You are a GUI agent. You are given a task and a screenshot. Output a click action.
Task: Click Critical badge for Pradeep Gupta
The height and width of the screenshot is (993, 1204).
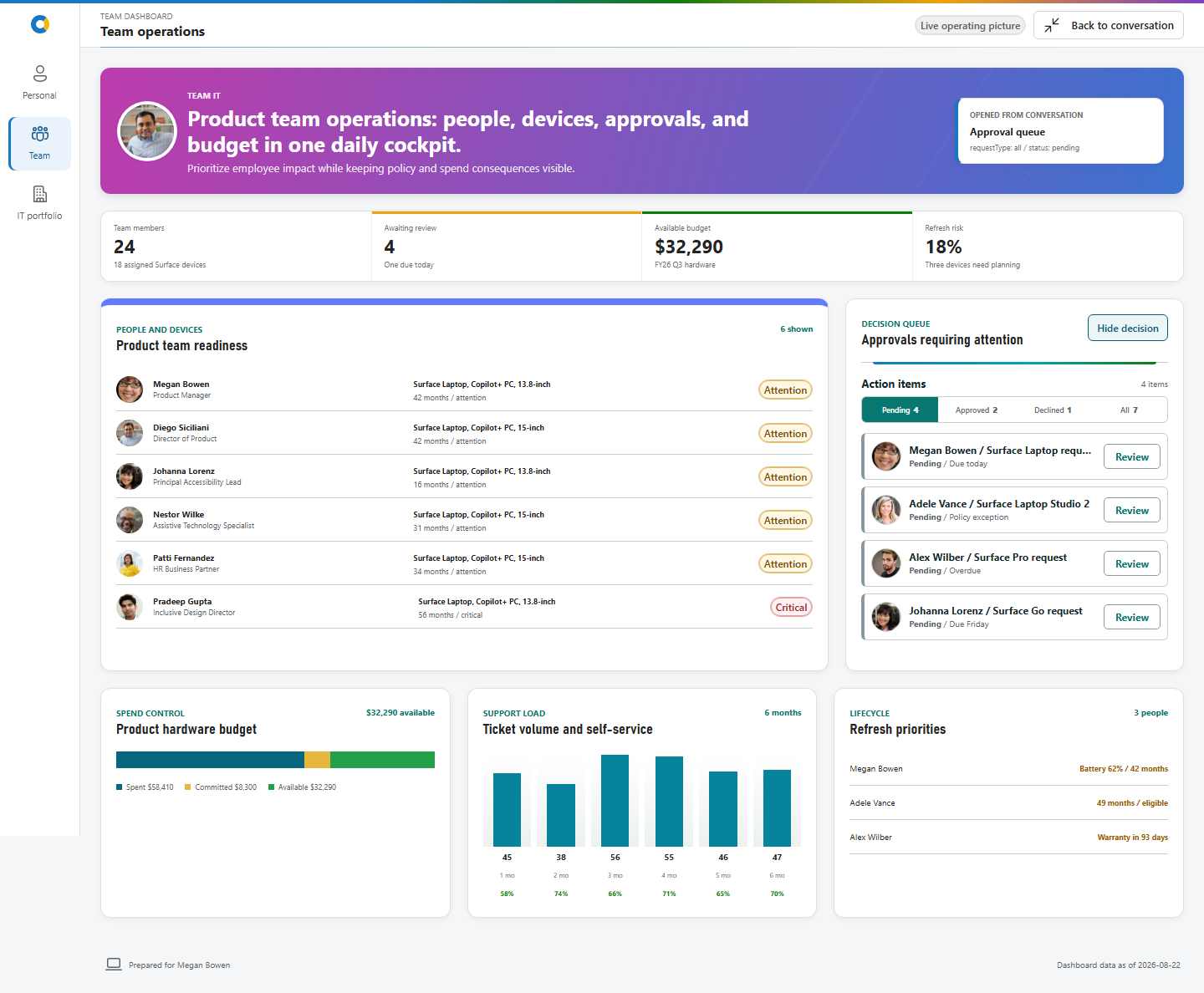(x=791, y=608)
